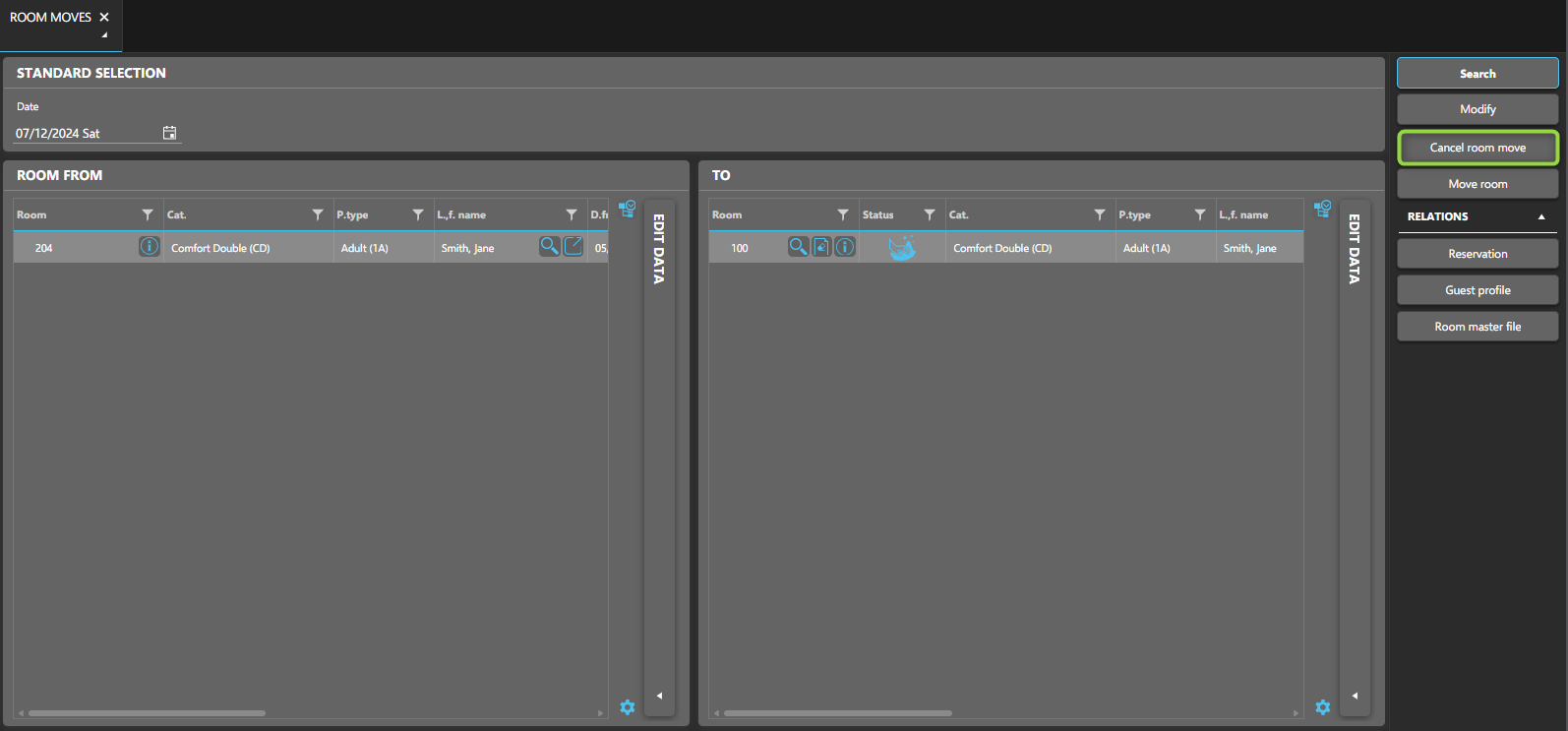Click the cleaning status icon for room 100
This screenshot has height=731, width=1568.
click(x=901, y=248)
